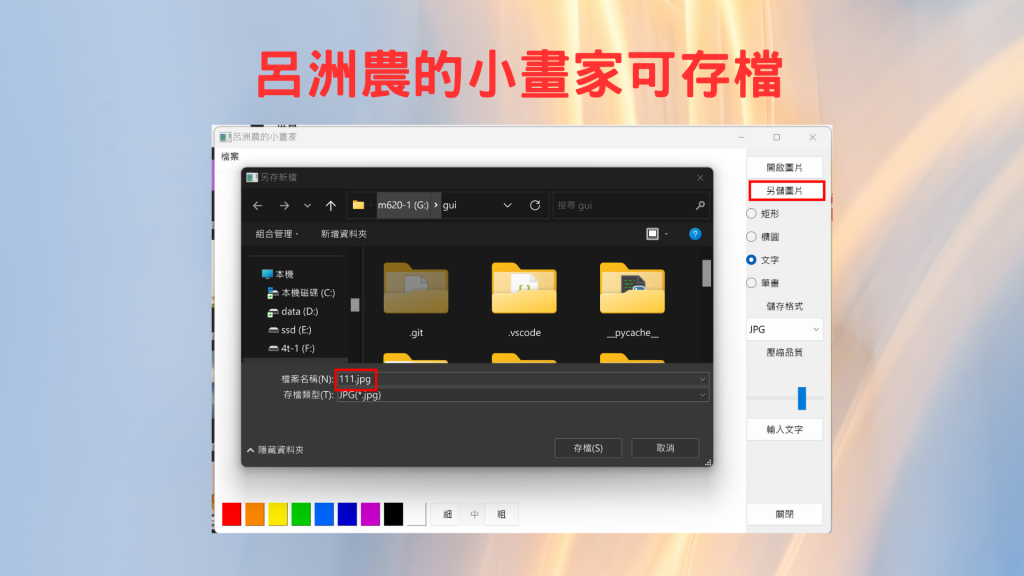Select 4t-1 (F:) drive
1024x576 pixels.
pyautogui.click(x=291, y=348)
